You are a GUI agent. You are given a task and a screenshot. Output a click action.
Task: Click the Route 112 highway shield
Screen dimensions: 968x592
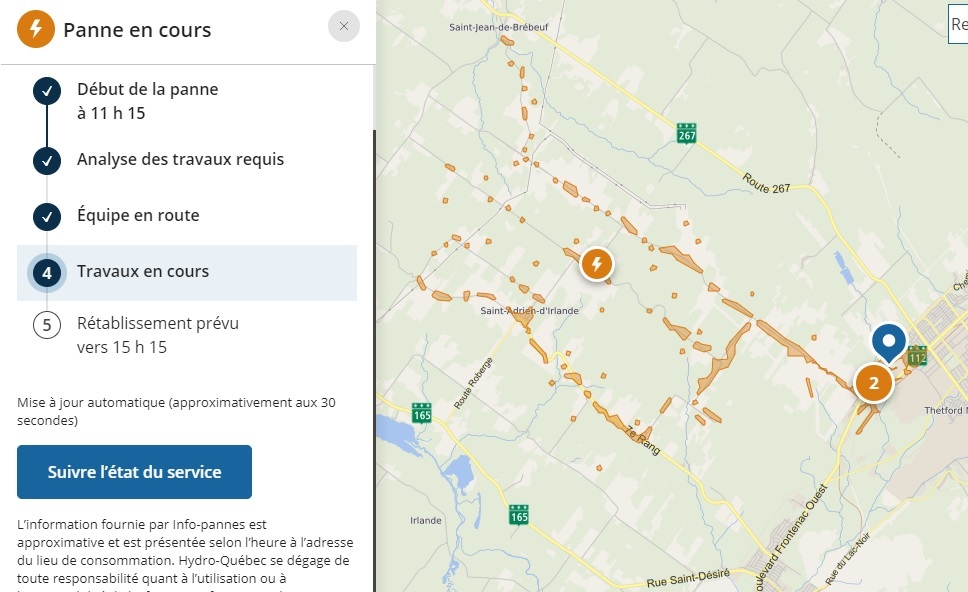point(918,355)
